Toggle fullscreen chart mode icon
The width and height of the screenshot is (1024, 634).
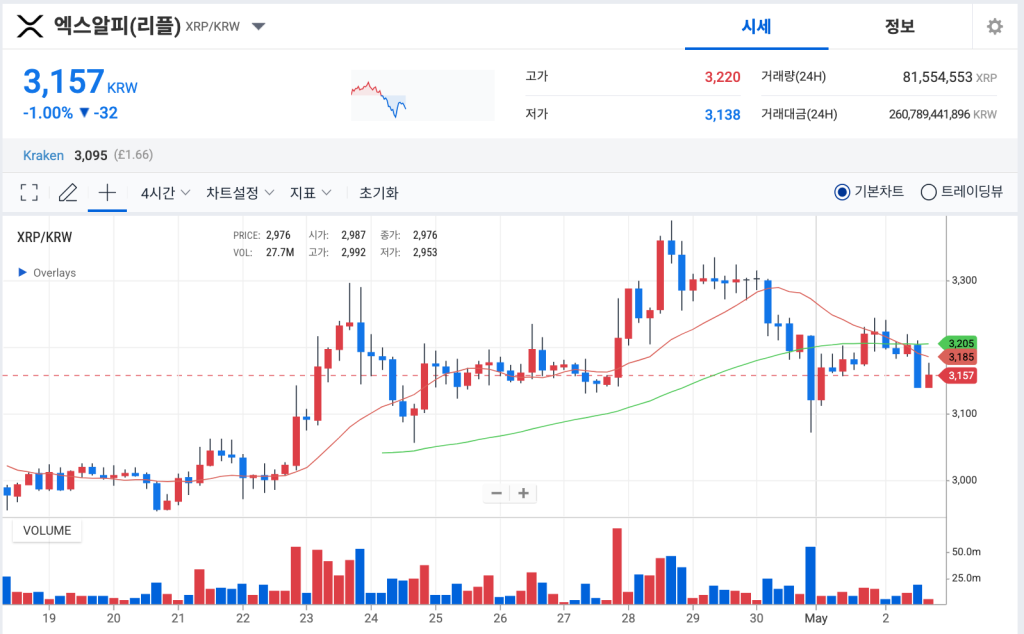(29, 192)
